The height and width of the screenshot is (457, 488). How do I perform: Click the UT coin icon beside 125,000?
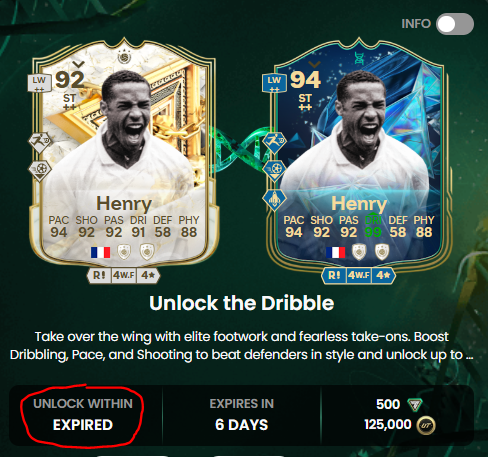tap(426, 425)
